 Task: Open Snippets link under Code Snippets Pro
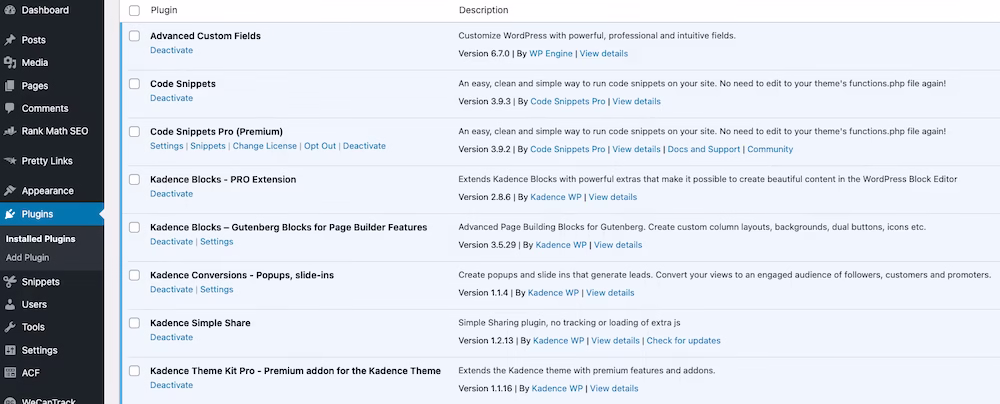(208, 146)
